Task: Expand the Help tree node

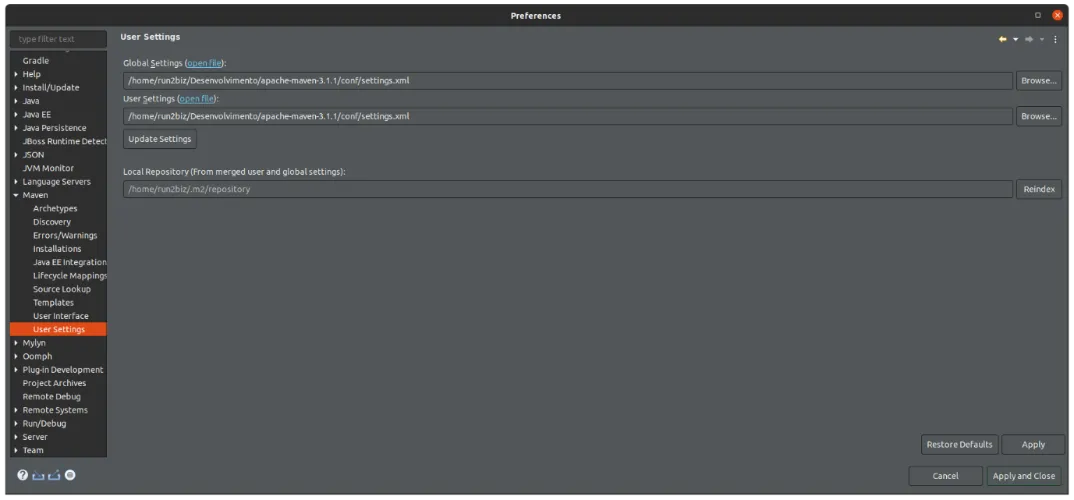Action: (16, 74)
